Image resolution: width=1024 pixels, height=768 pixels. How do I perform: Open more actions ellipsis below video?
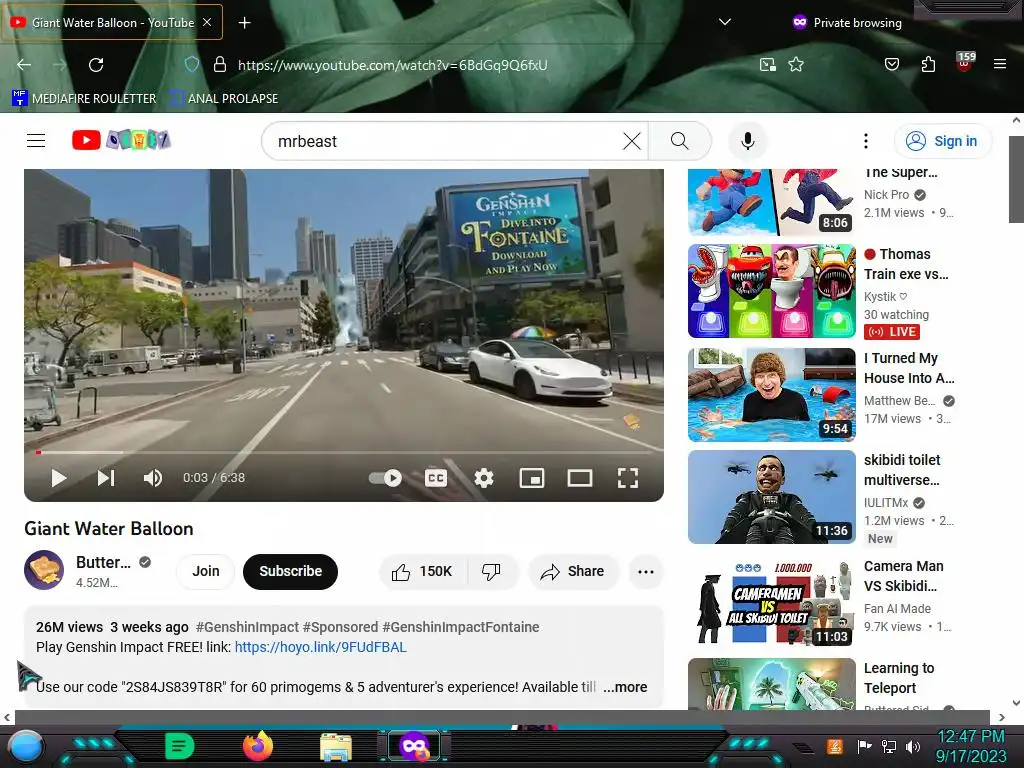(x=646, y=572)
